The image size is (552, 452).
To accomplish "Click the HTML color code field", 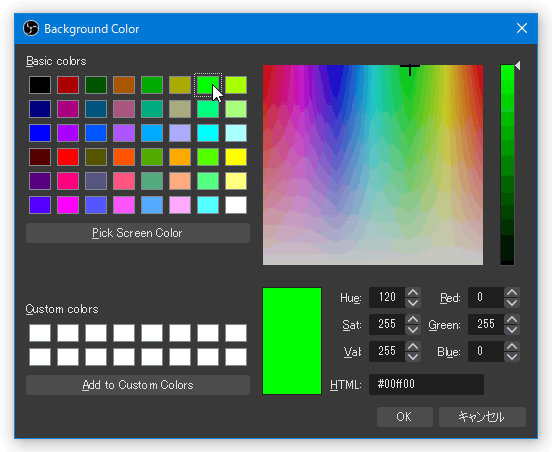I will (426, 384).
